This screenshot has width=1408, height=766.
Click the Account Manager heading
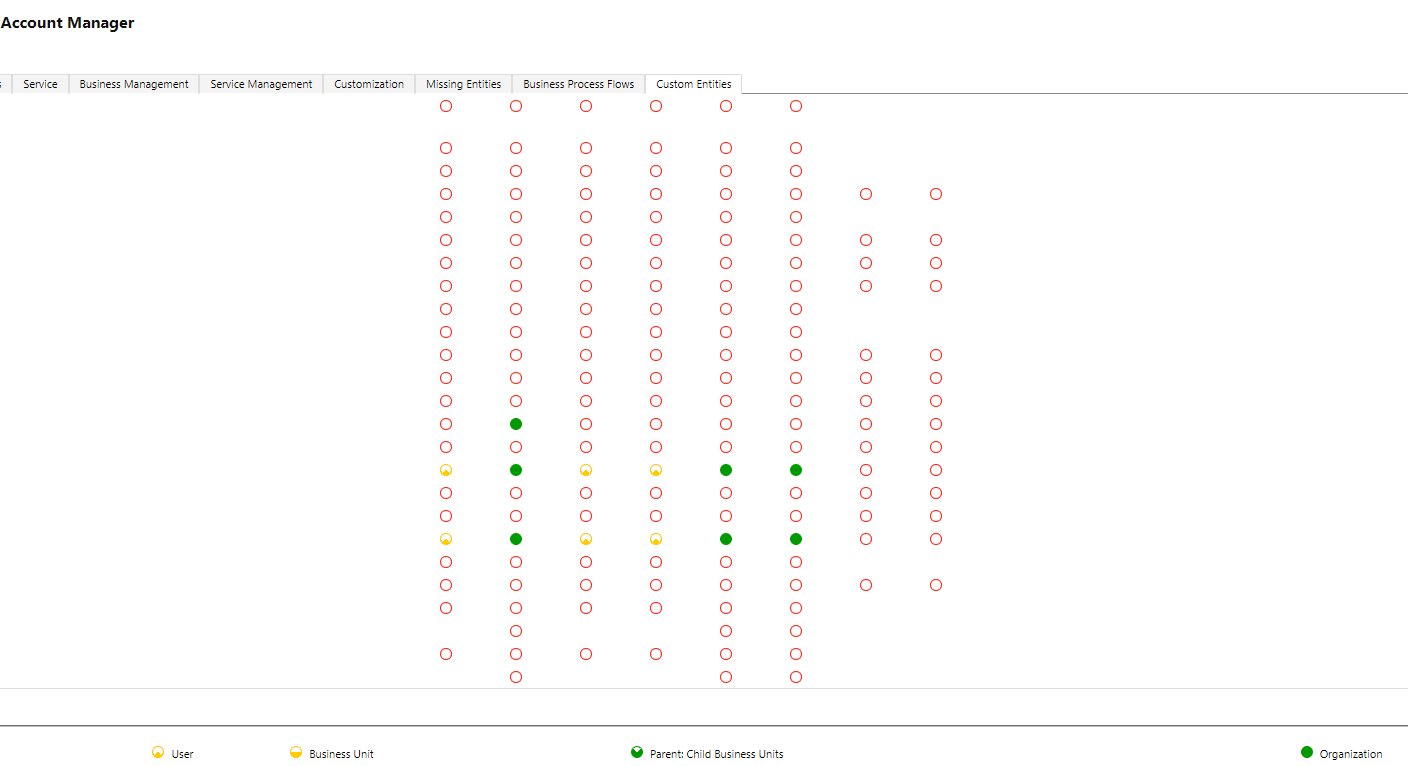coord(67,22)
